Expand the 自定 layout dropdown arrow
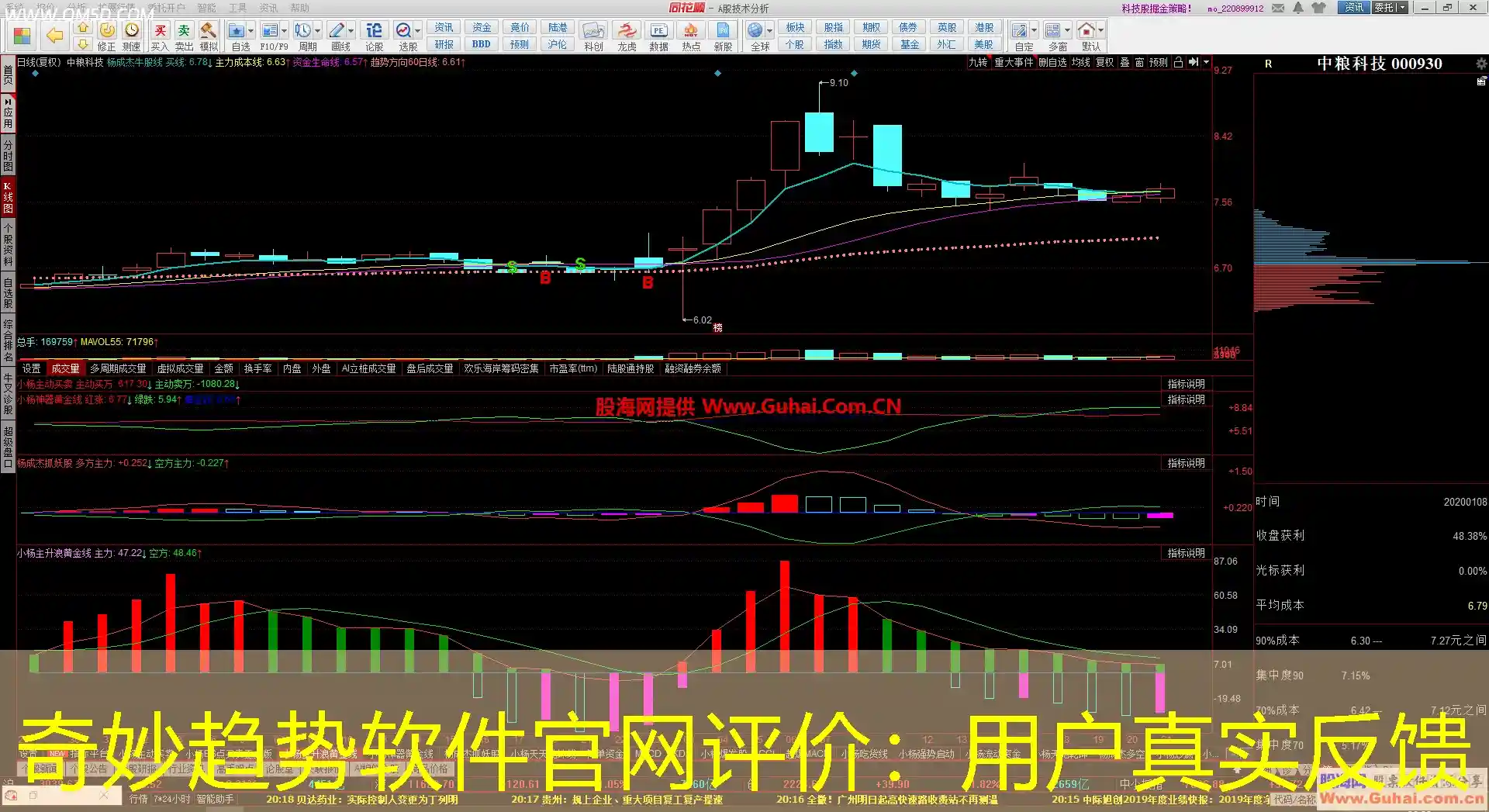 click(x=1034, y=31)
